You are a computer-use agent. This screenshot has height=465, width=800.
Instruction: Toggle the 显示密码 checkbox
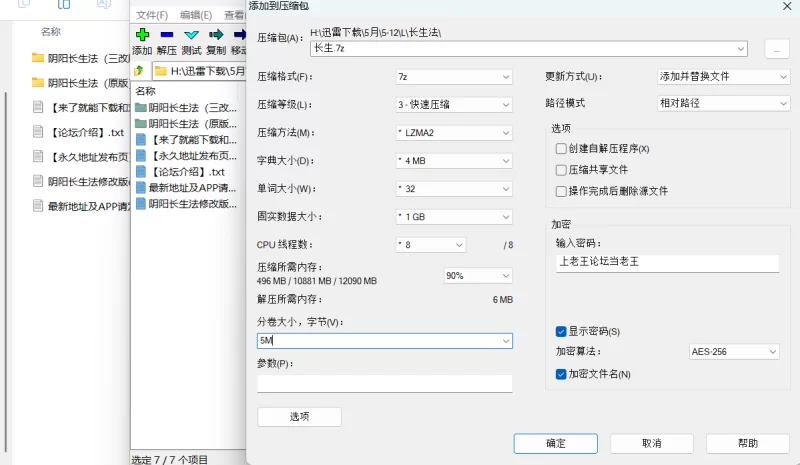pos(561,331)
